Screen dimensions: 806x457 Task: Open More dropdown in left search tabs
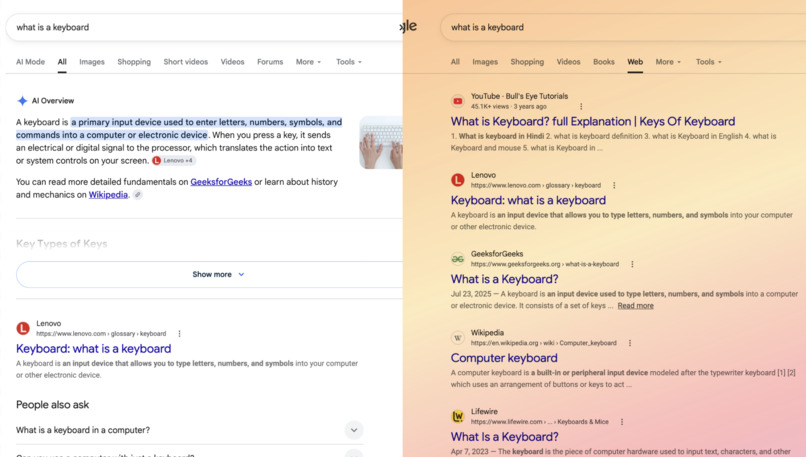coord(308,62)
